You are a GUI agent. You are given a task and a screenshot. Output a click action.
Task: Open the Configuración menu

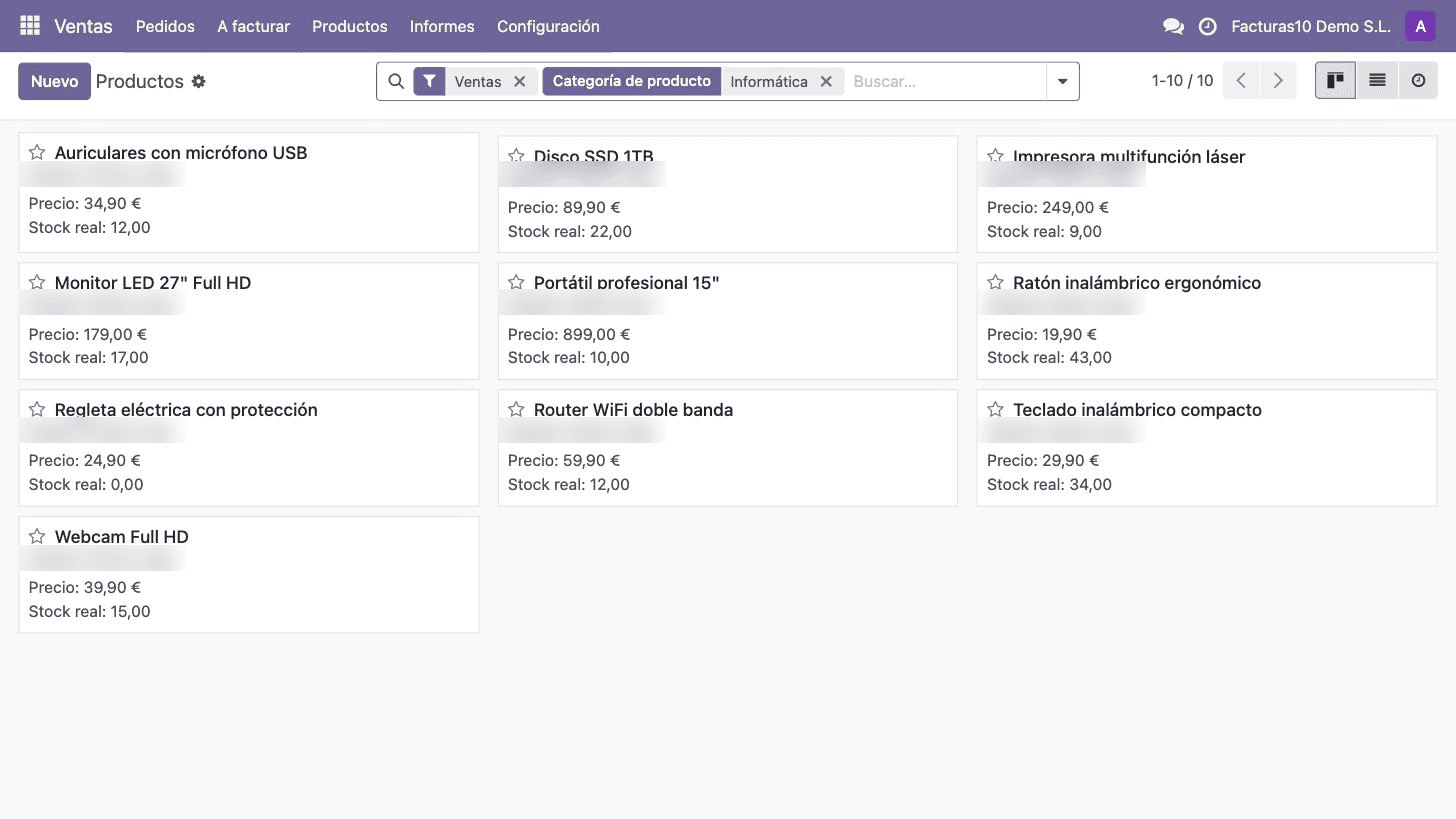click(548, 26)
